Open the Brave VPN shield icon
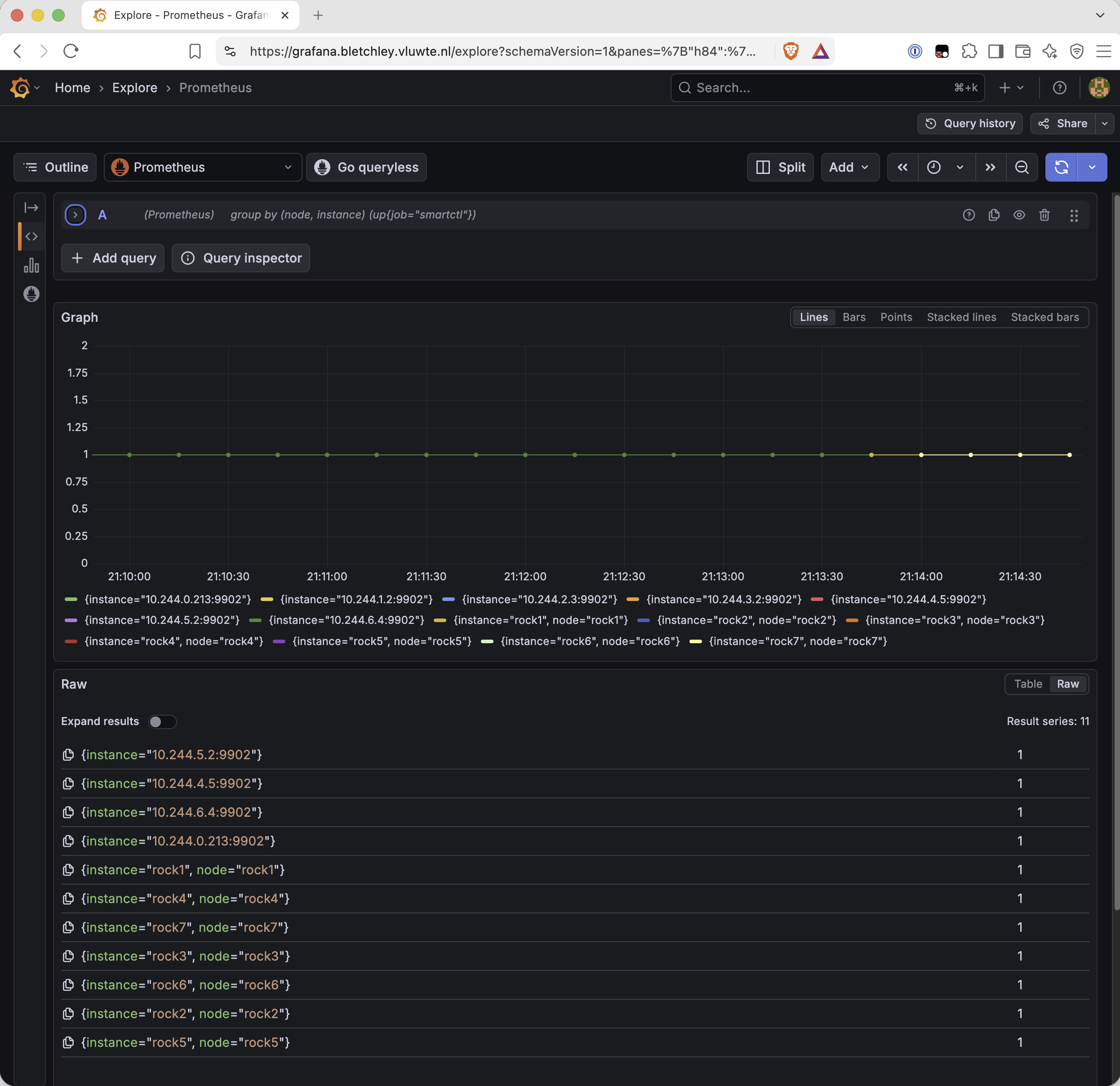Screen dimensions: 1120x1086 [x=1076, y=51]
